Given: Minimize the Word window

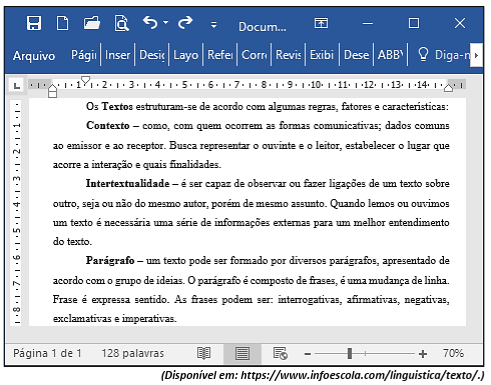Looking at the screenshot, I should [368, 23].
